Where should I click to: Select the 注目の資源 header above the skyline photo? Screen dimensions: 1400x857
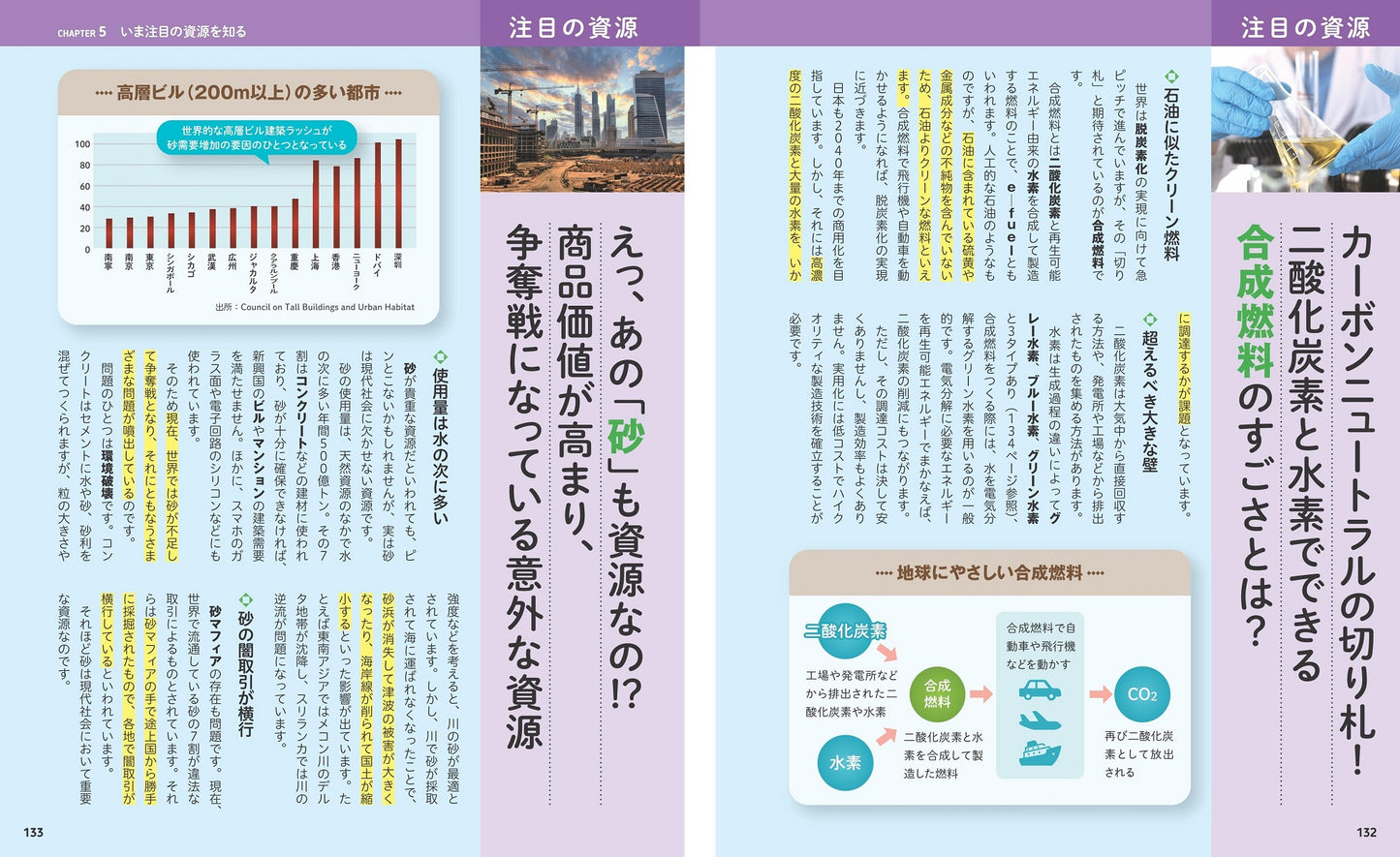point(574,27)
